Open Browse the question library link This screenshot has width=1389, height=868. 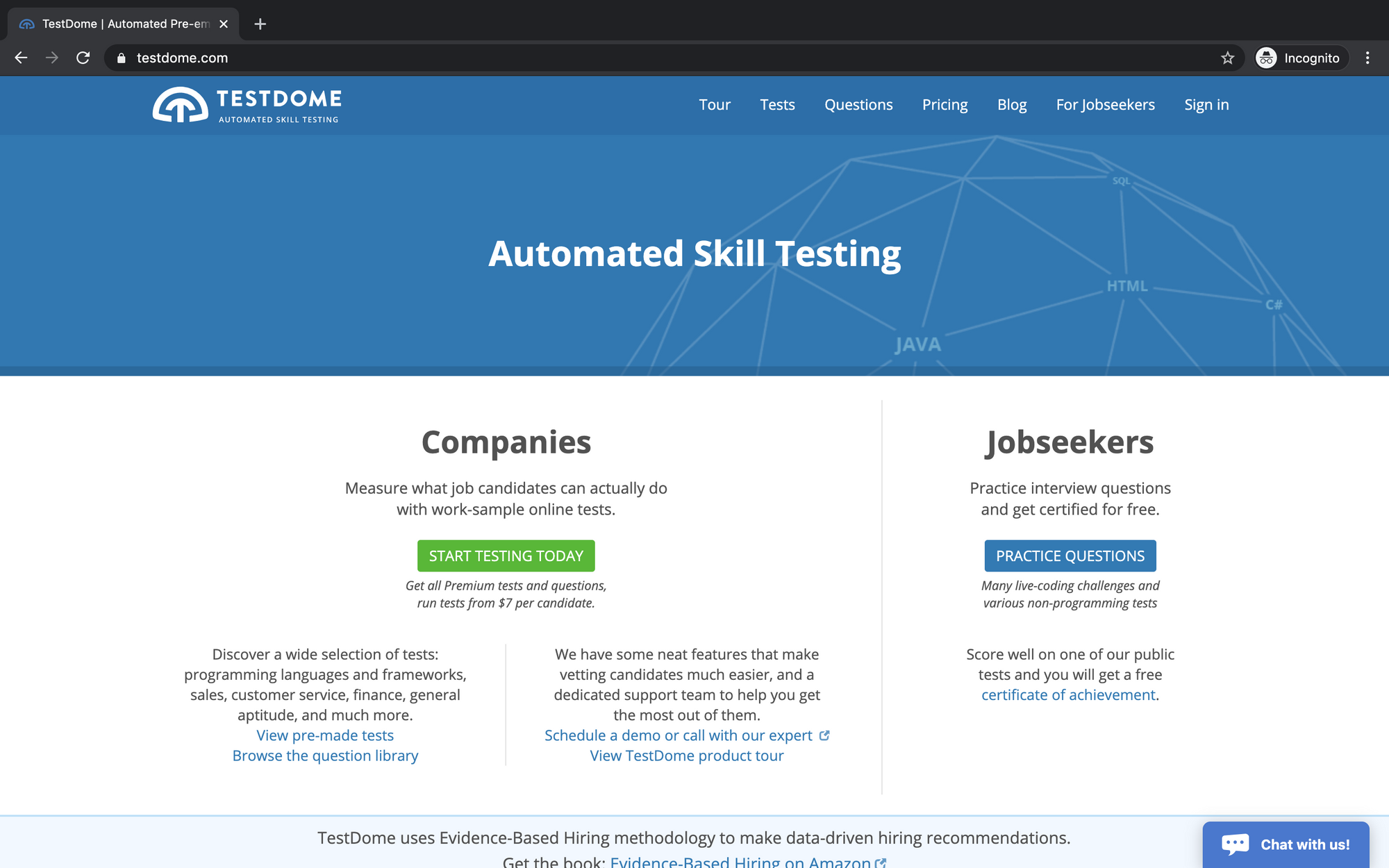(325, 756)
